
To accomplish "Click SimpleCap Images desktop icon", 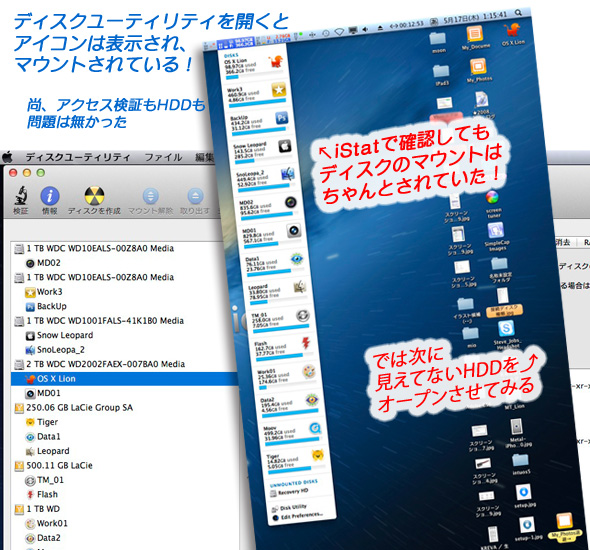I will 495,230.
